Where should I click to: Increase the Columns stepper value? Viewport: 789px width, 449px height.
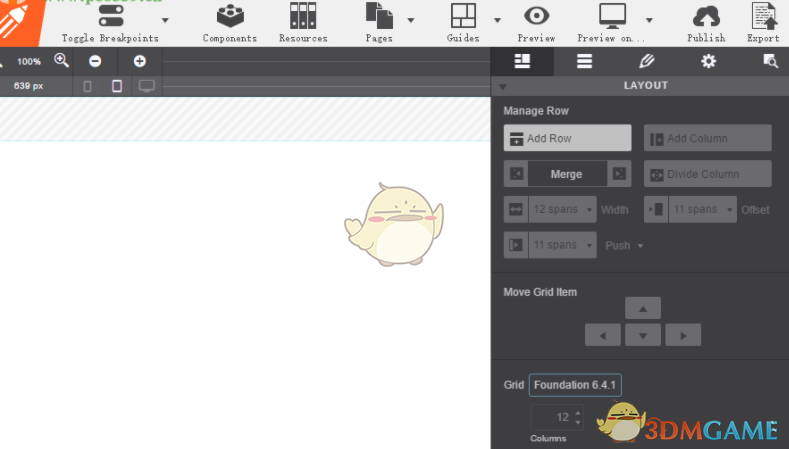point(578,413)
